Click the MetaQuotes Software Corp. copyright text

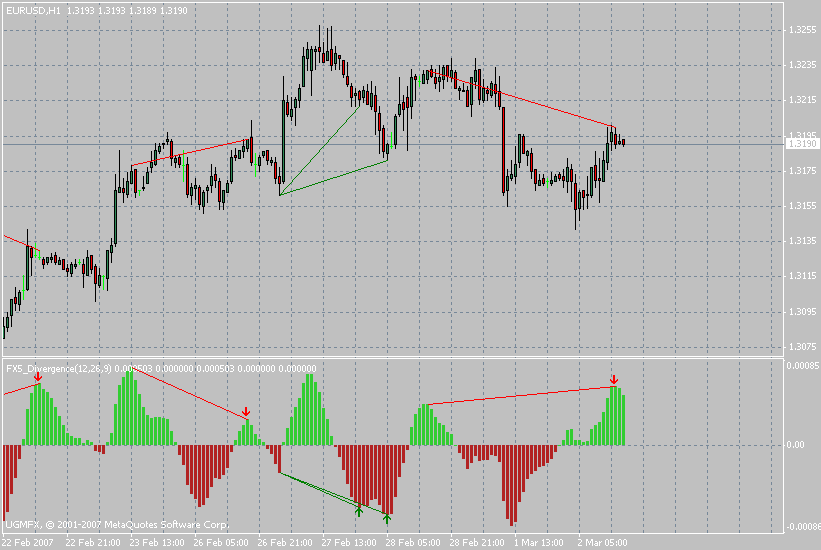116,525
